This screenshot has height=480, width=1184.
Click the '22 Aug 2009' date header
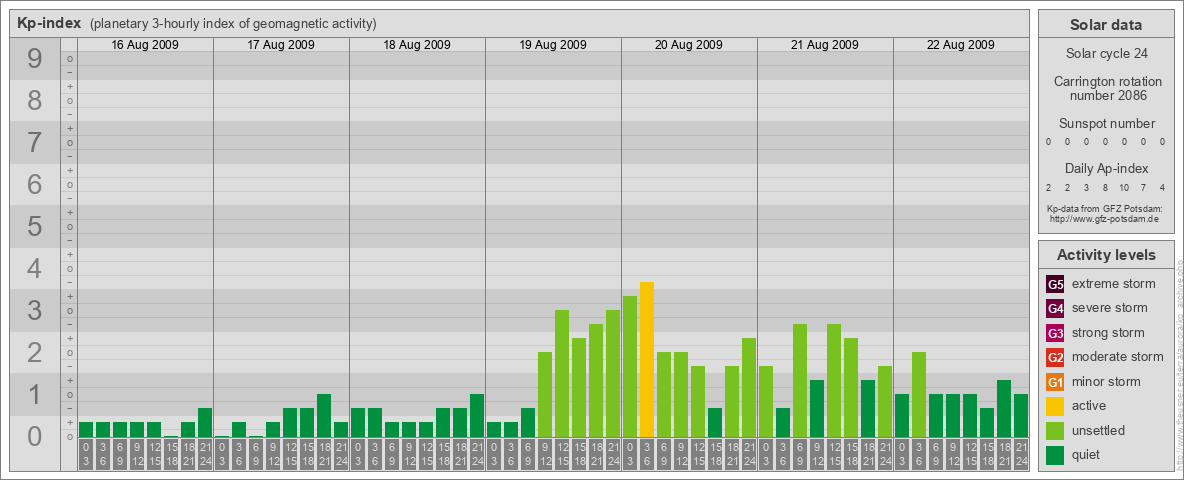(960, 45)
